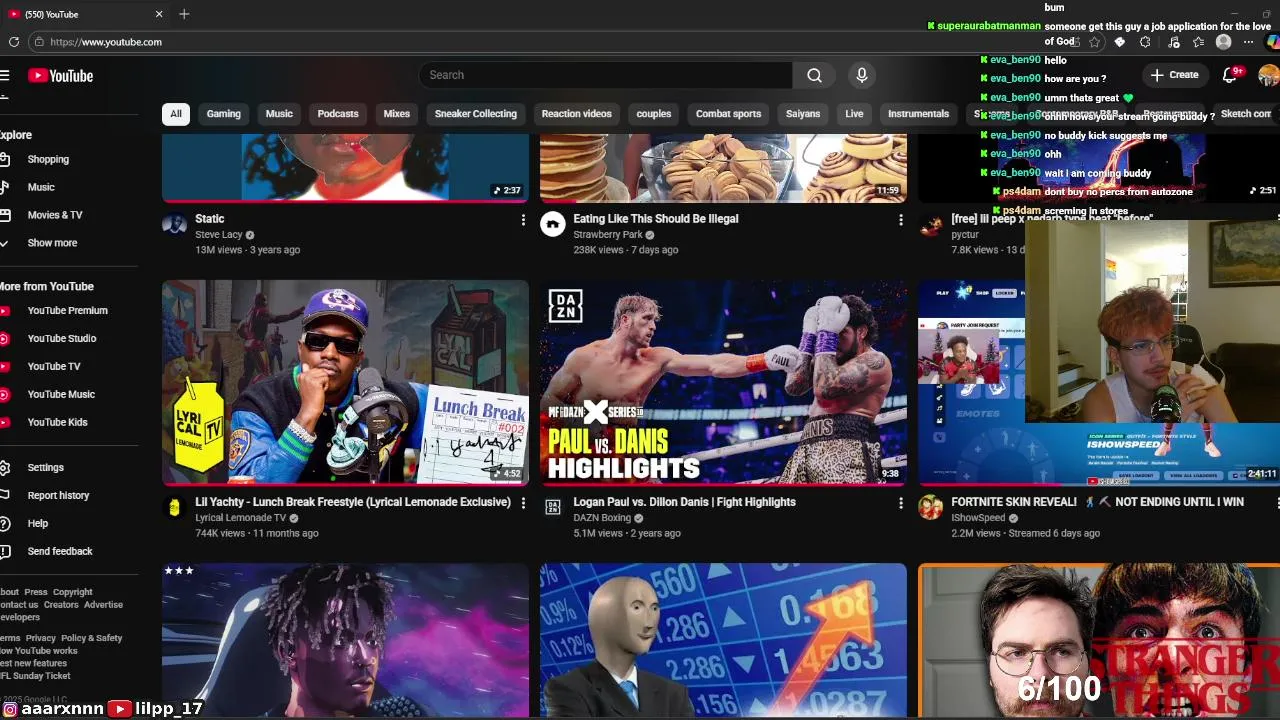This screenshot has height=720, width=1280.
Task: Play the pancakes and cookies thumbnail
Action: [723, 168]
